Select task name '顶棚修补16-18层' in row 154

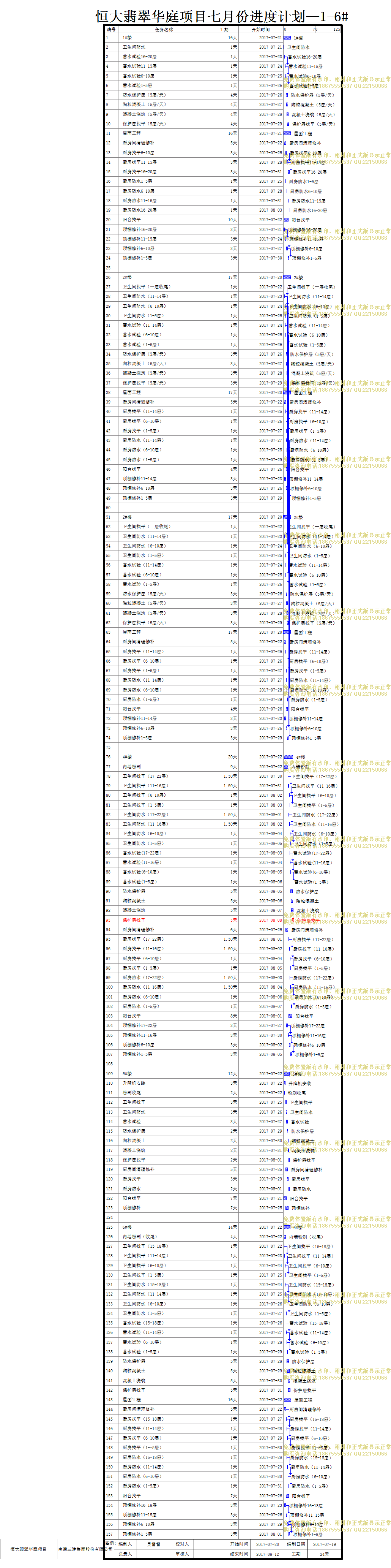(139, 1505)
